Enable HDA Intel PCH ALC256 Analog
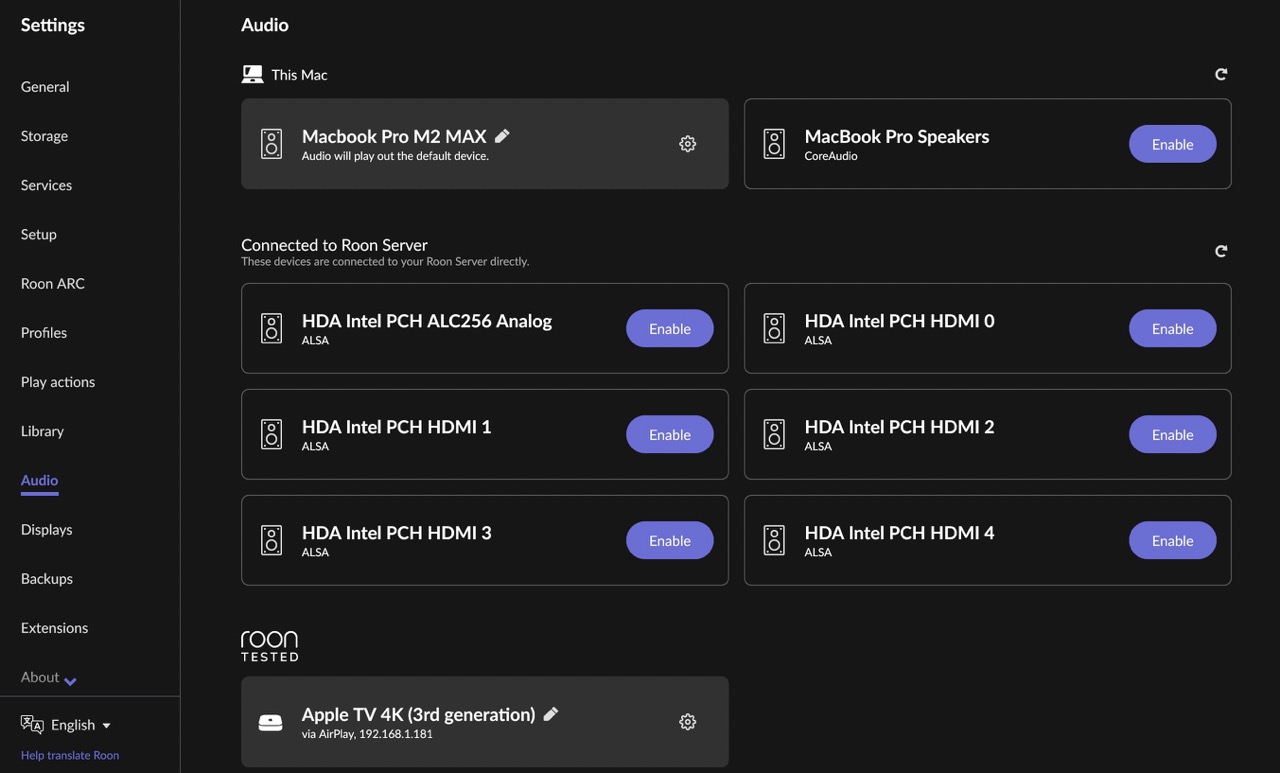Image resolution: width=1280 pixels, height=773 pixels. (x=670, y=328)
